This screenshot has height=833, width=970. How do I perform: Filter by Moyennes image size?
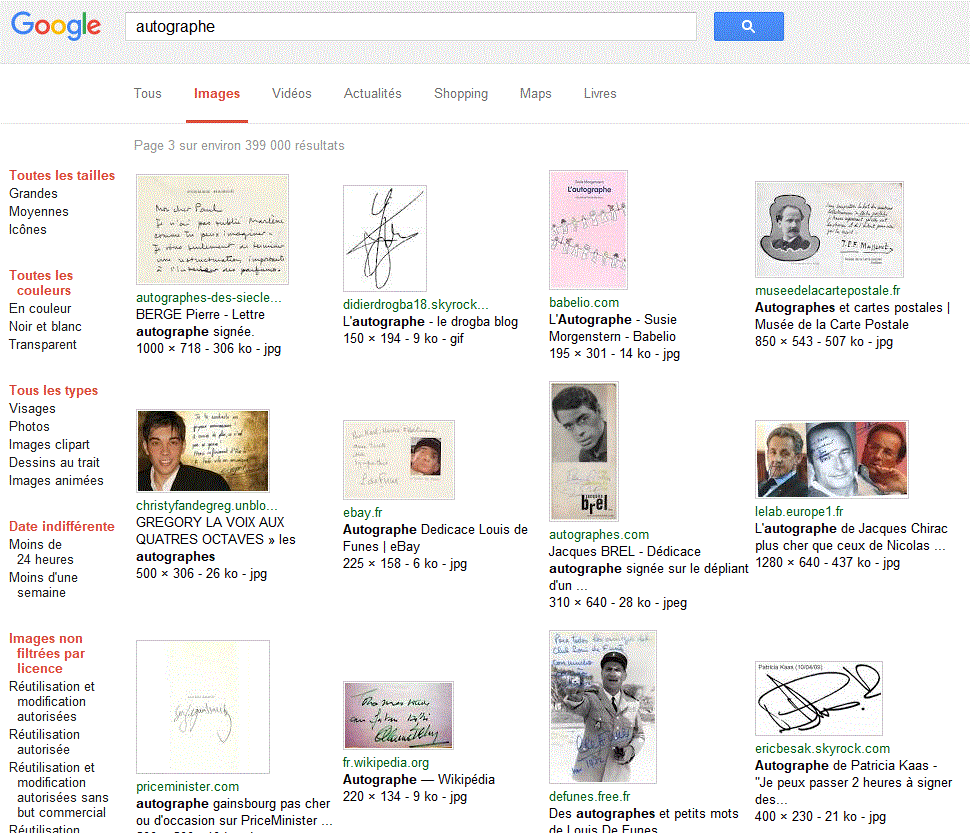click(38, 211)
